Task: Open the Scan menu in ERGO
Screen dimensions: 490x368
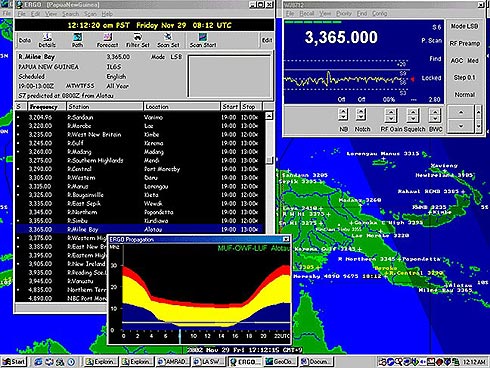Action: (90, 14)
